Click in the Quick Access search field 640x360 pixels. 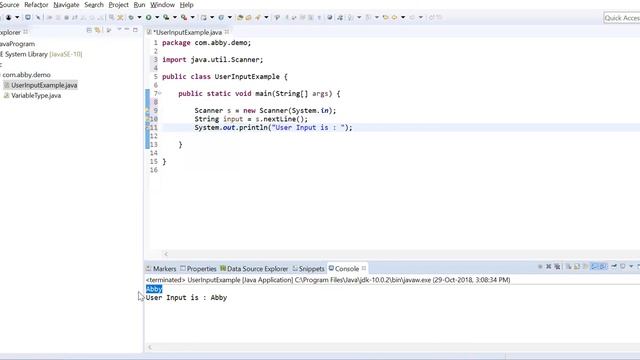pyautogui.click(x=622, y=18)
